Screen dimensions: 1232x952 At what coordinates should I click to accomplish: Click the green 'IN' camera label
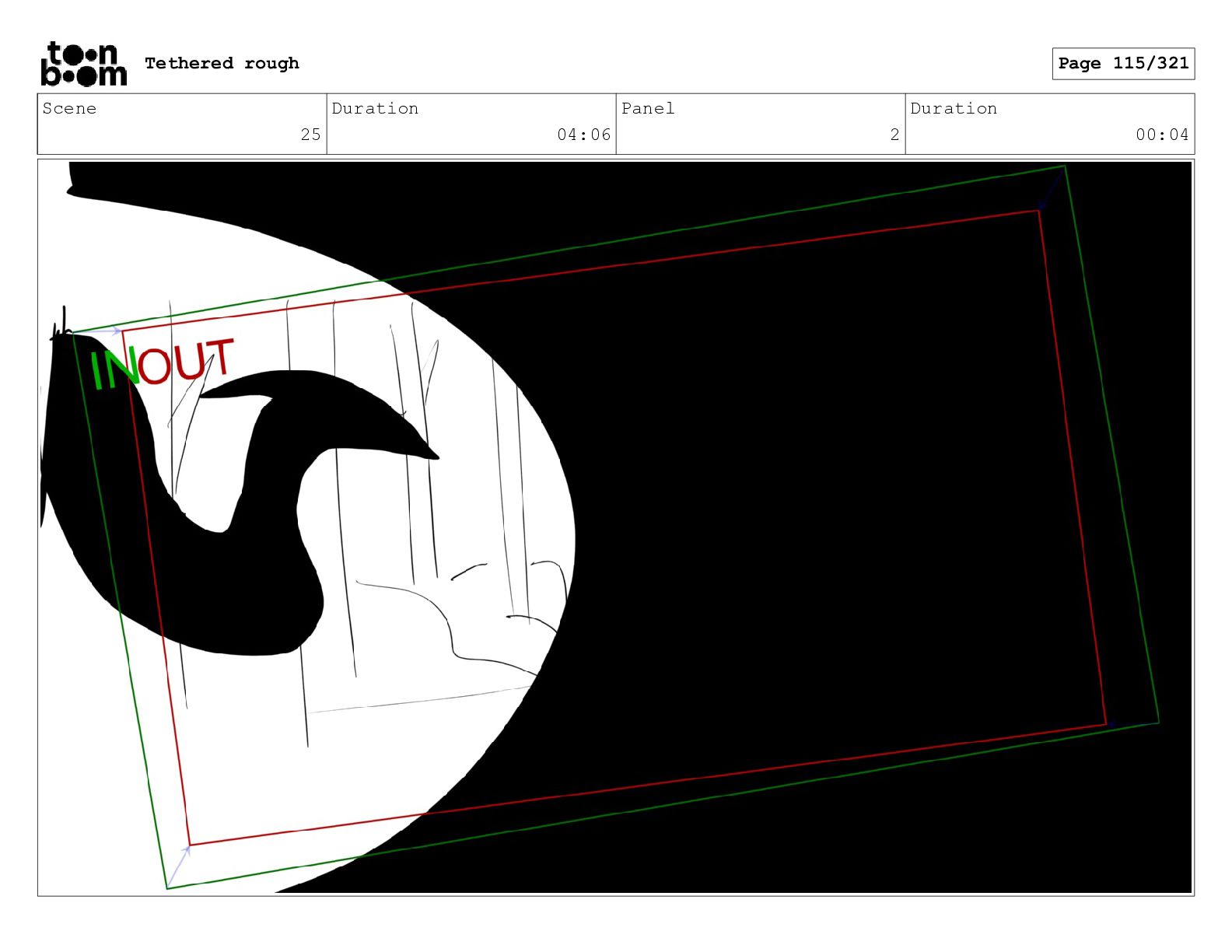114,369
